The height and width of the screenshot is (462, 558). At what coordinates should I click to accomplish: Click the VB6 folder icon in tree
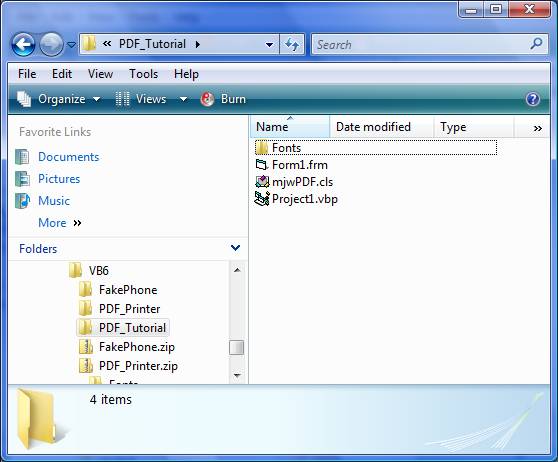coord(75,270)
